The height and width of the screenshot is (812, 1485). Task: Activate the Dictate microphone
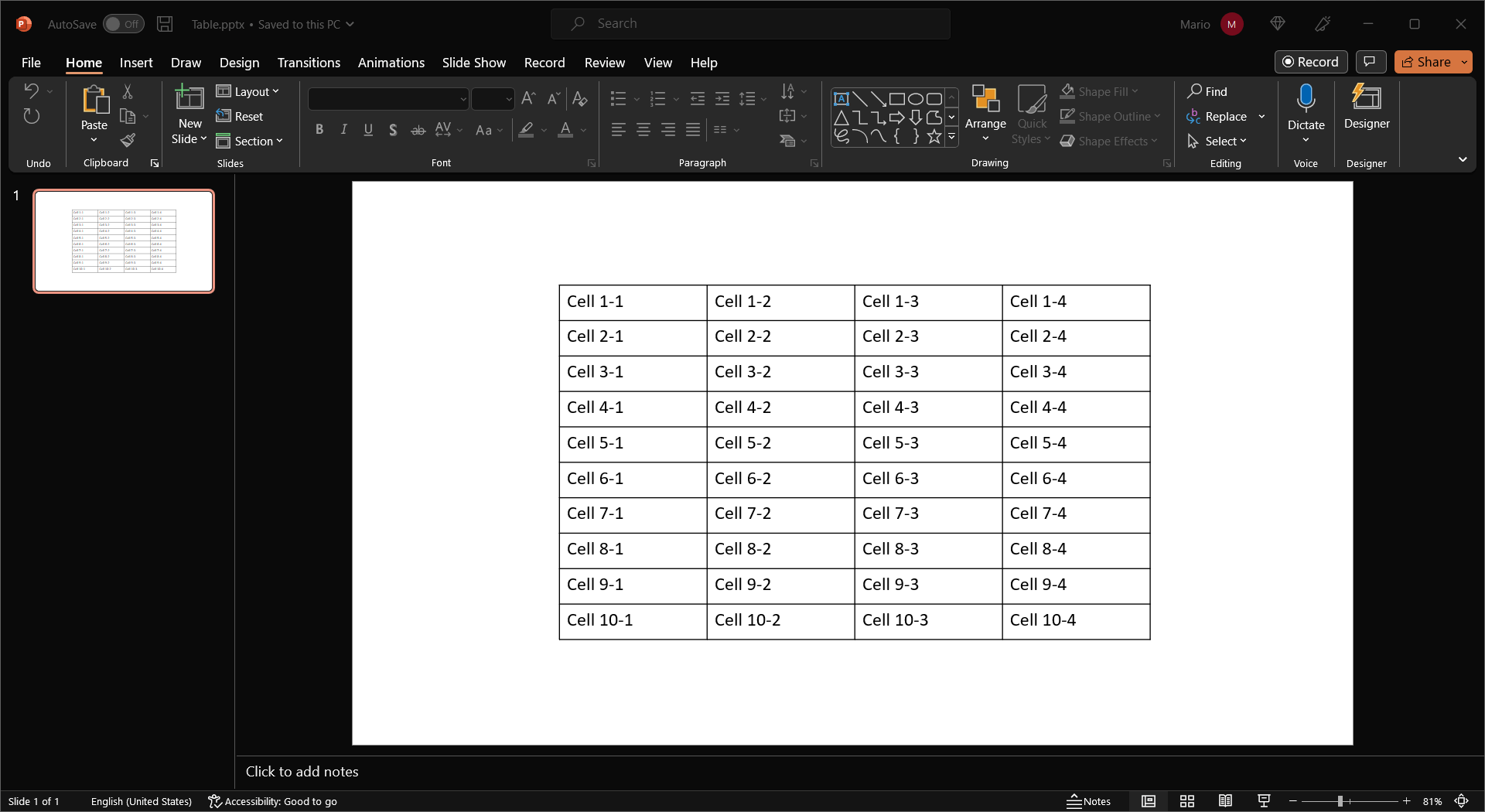(1306, 108)
